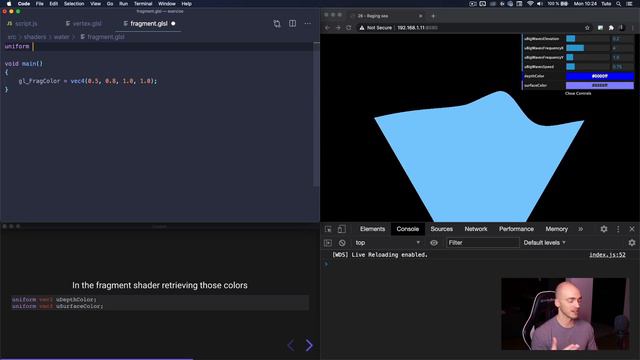
Task: Open the editor More Actions menu
Action: click(x=308, y=24)
